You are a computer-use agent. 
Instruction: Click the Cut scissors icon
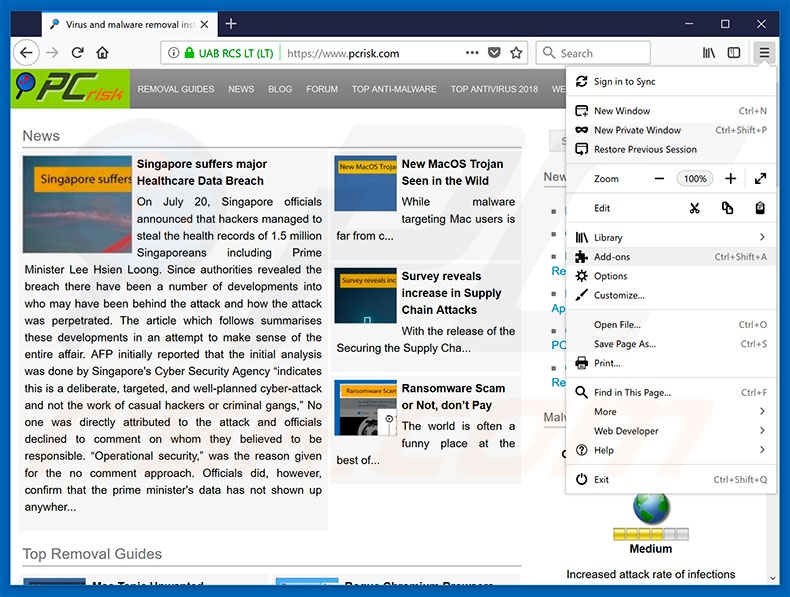(695, 208)
